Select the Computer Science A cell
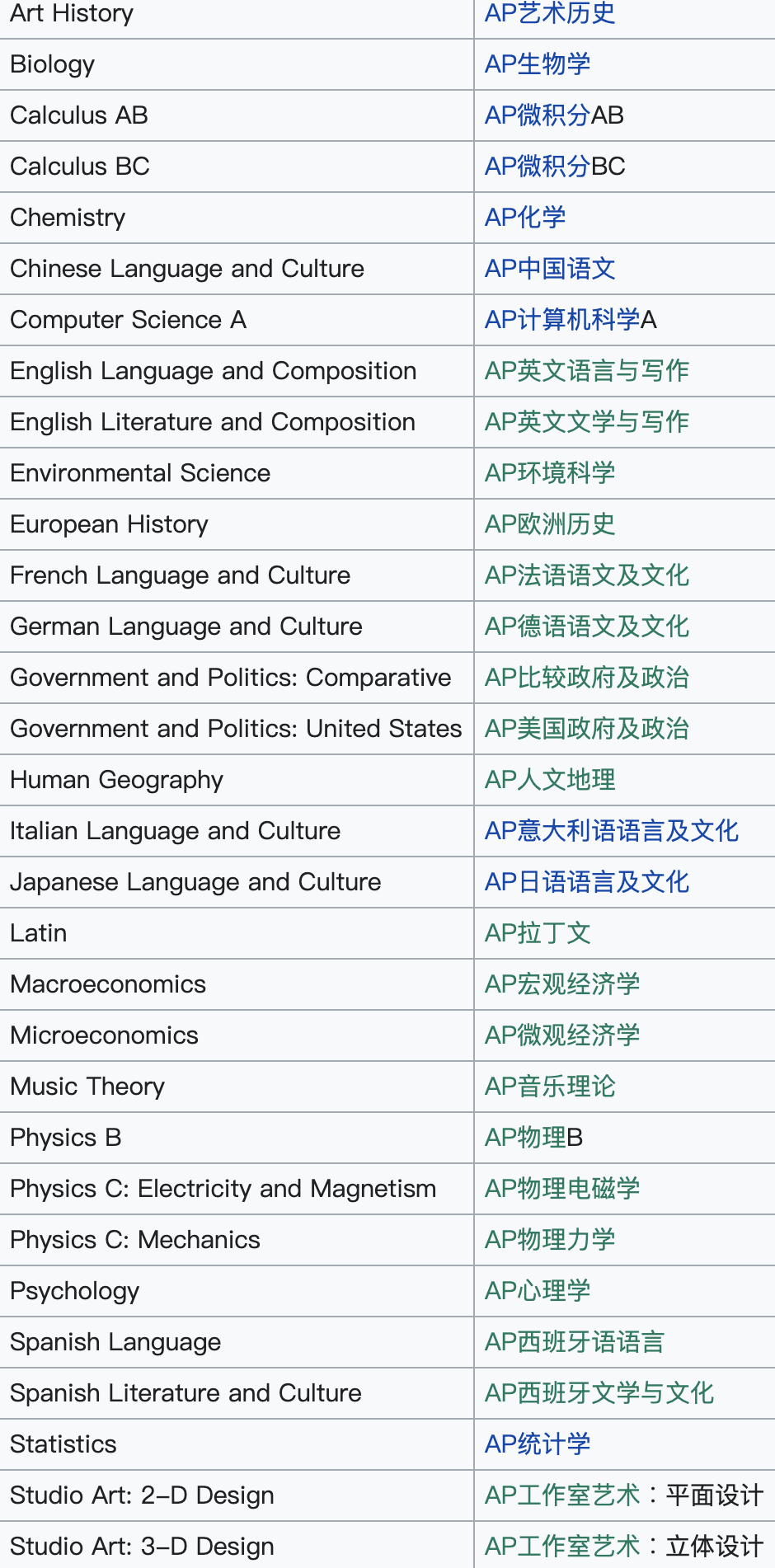Image resolution: width=775 pixels, height=1568 pixels. [237, 320]
